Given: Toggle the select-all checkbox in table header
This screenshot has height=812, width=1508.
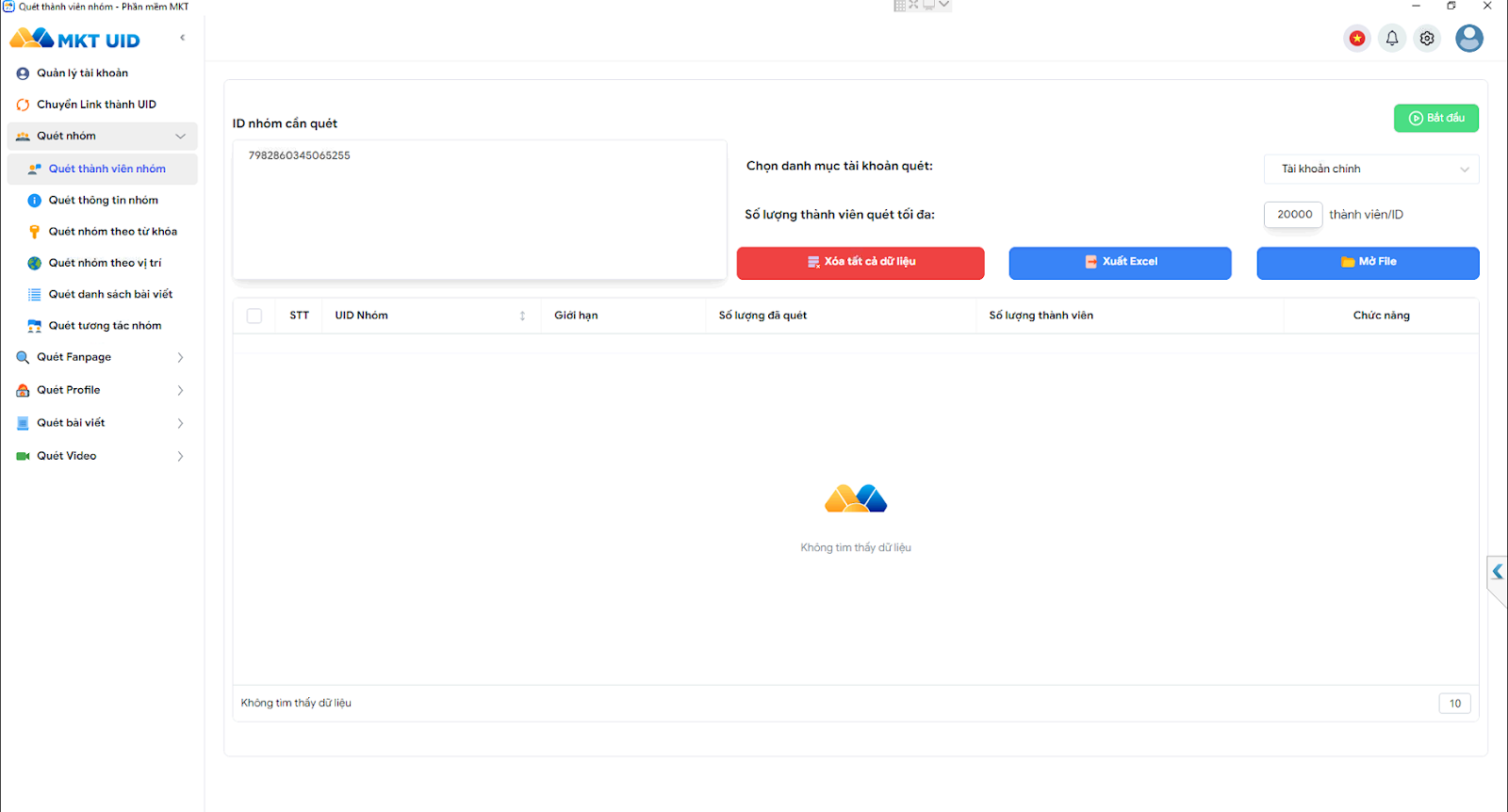Looking at the screenshot, I should [x=254, y=316].
